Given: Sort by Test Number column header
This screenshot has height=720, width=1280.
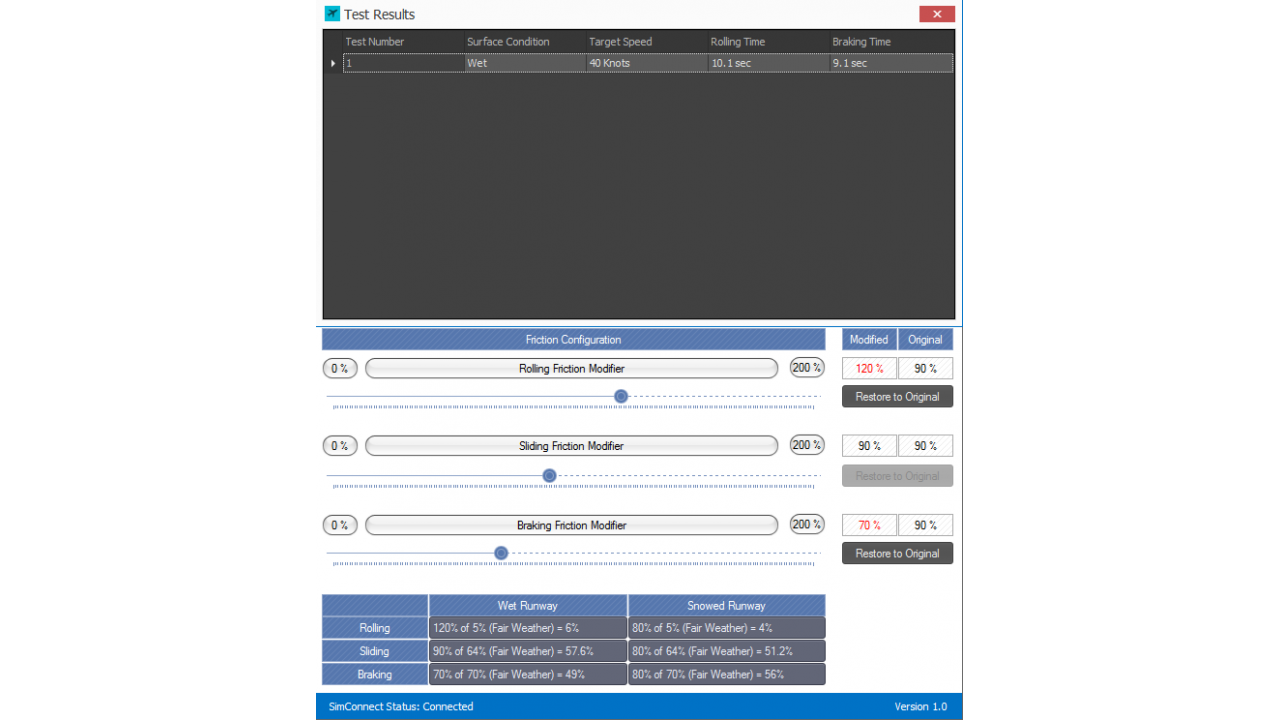Looking at the screenshot, I should pos(375,42).
